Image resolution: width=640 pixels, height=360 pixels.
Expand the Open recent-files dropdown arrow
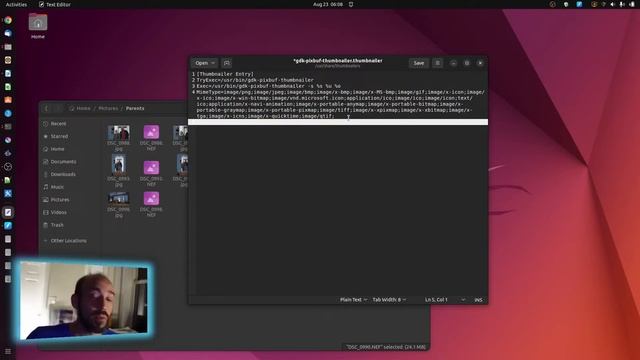click(x=213, y=63)
